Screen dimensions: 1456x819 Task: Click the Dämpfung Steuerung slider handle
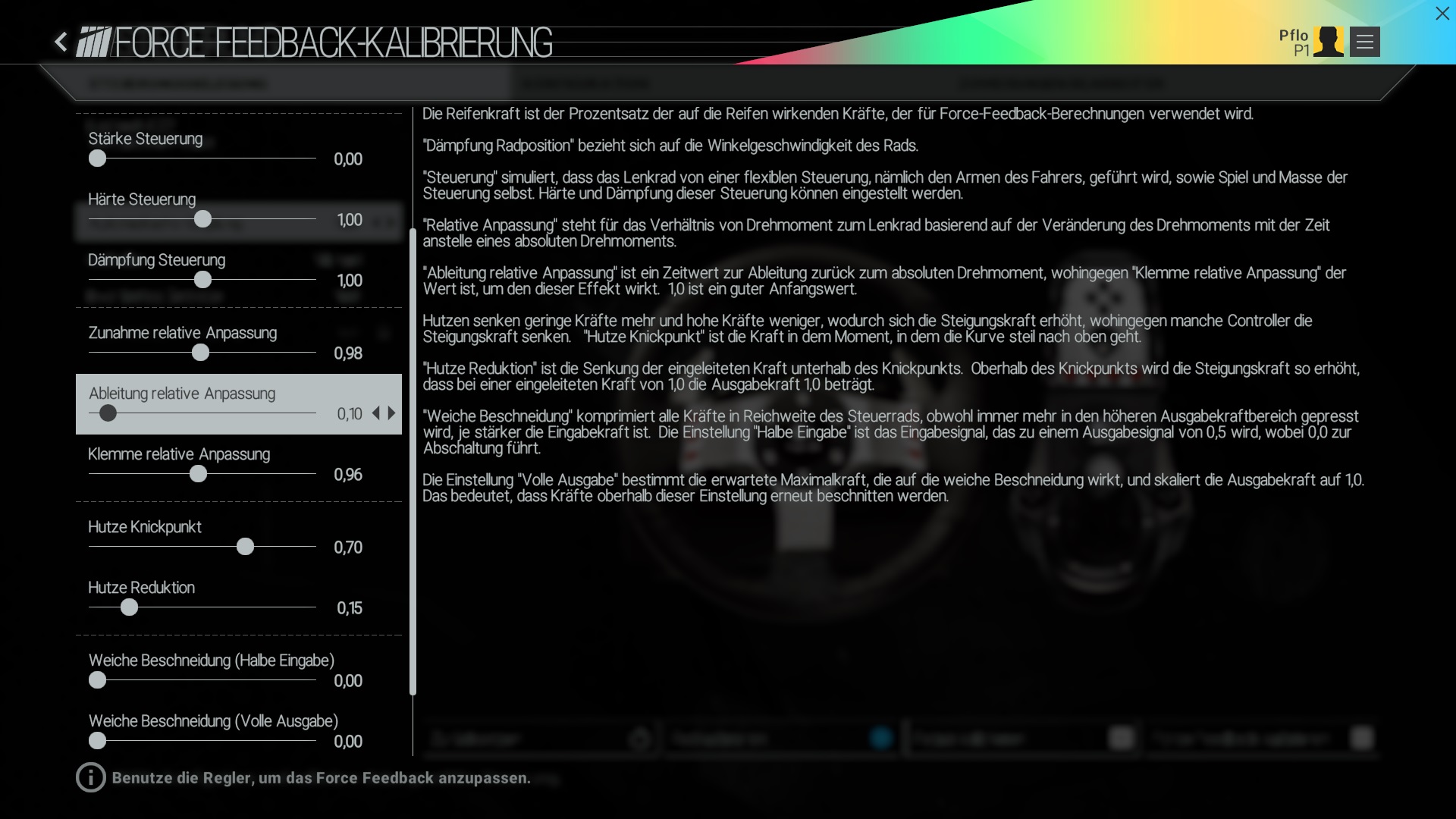(202, 280)
